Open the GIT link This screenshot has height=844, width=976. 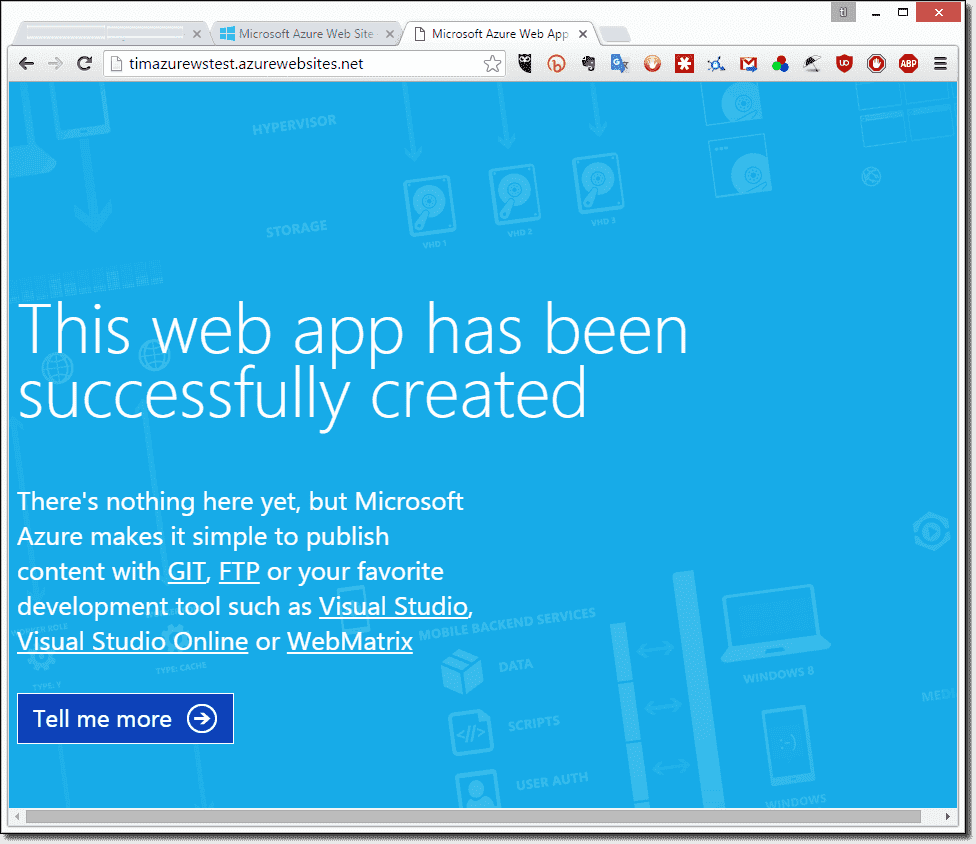coord(186,571)
